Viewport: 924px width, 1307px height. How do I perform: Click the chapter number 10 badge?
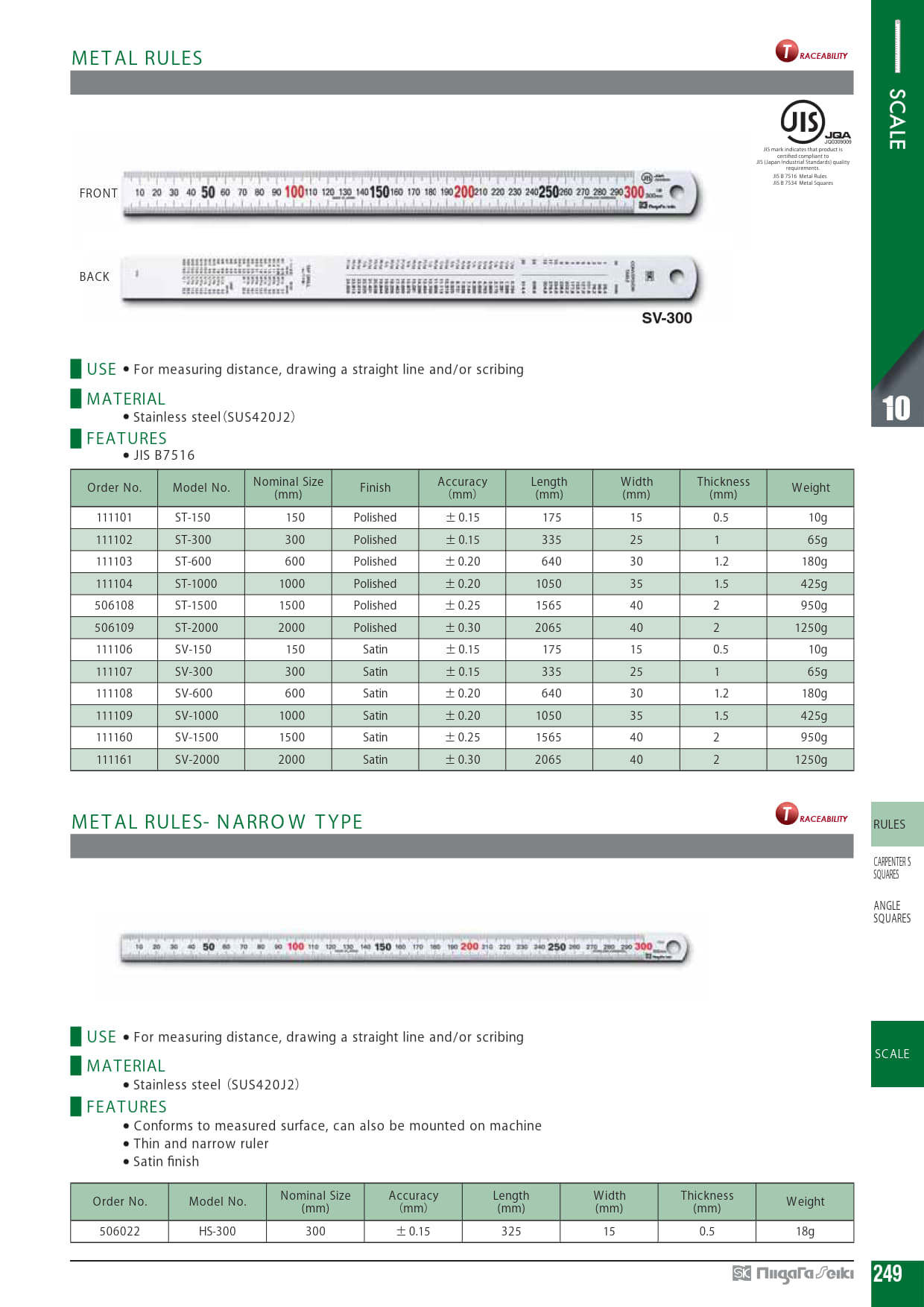[x=896, y=408]
